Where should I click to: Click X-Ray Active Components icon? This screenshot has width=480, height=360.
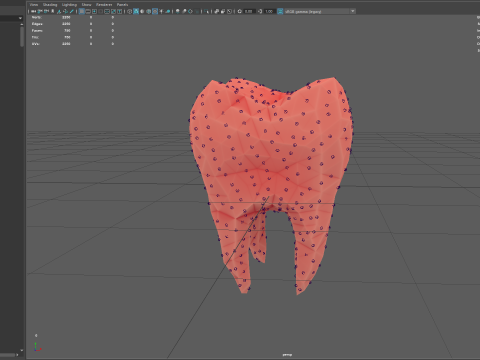223,11
